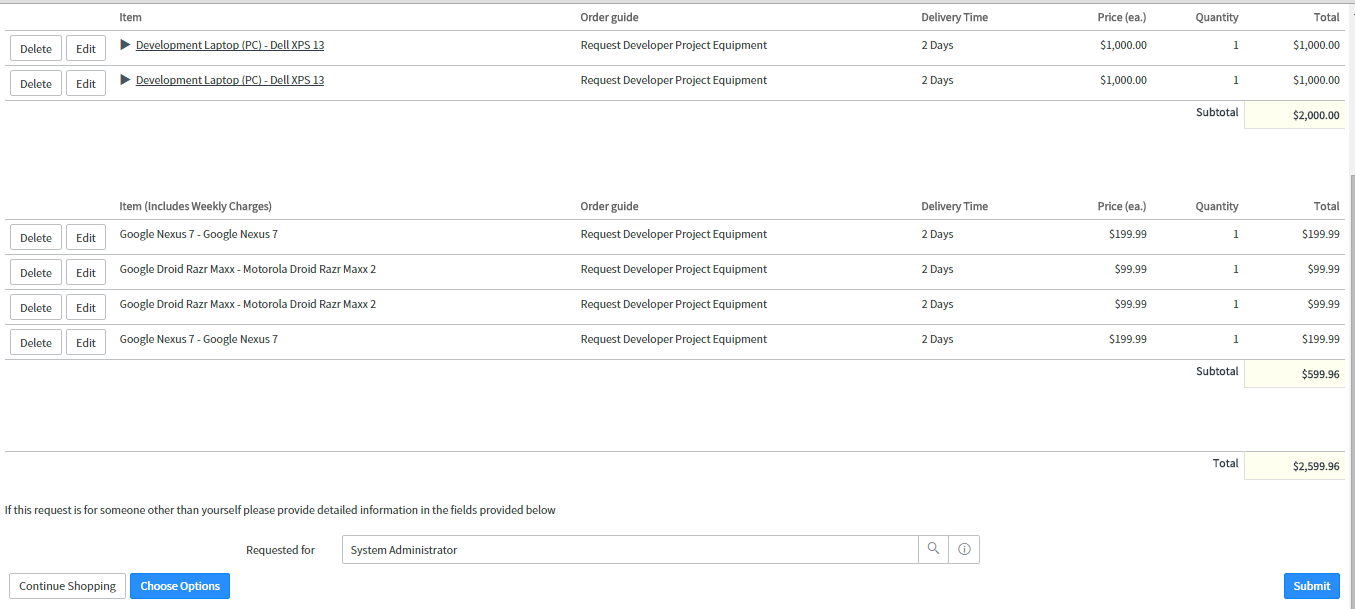Viewport: 1355px width, 609px height.
Task: Focus the Requested for input field
Action: point(630,550)
